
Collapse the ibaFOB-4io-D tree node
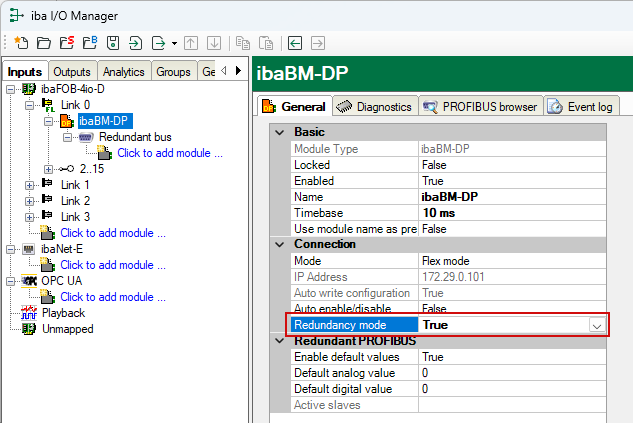pos(11,89)
